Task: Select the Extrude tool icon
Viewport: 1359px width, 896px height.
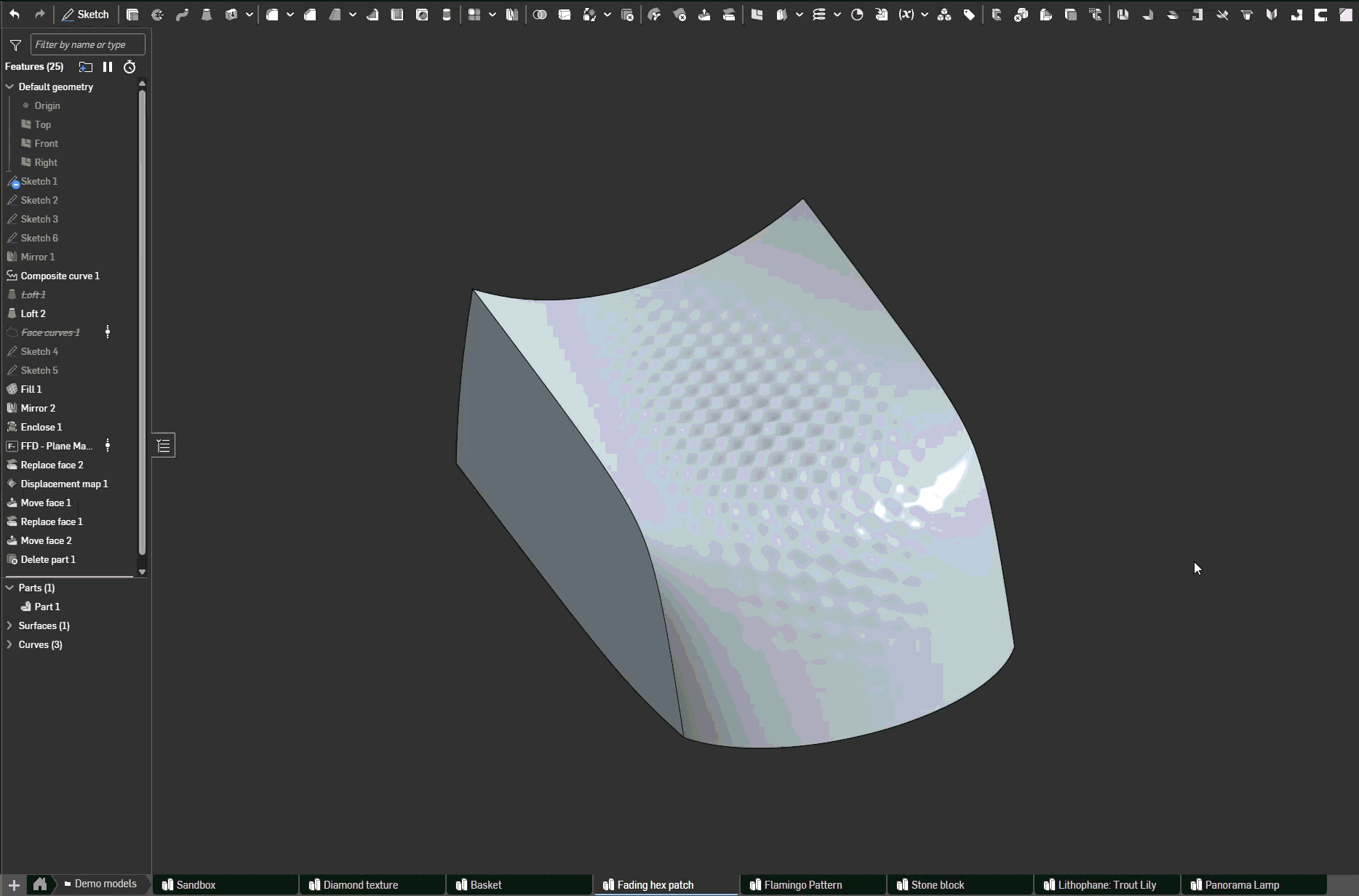Action: click(x=132, y=15)
